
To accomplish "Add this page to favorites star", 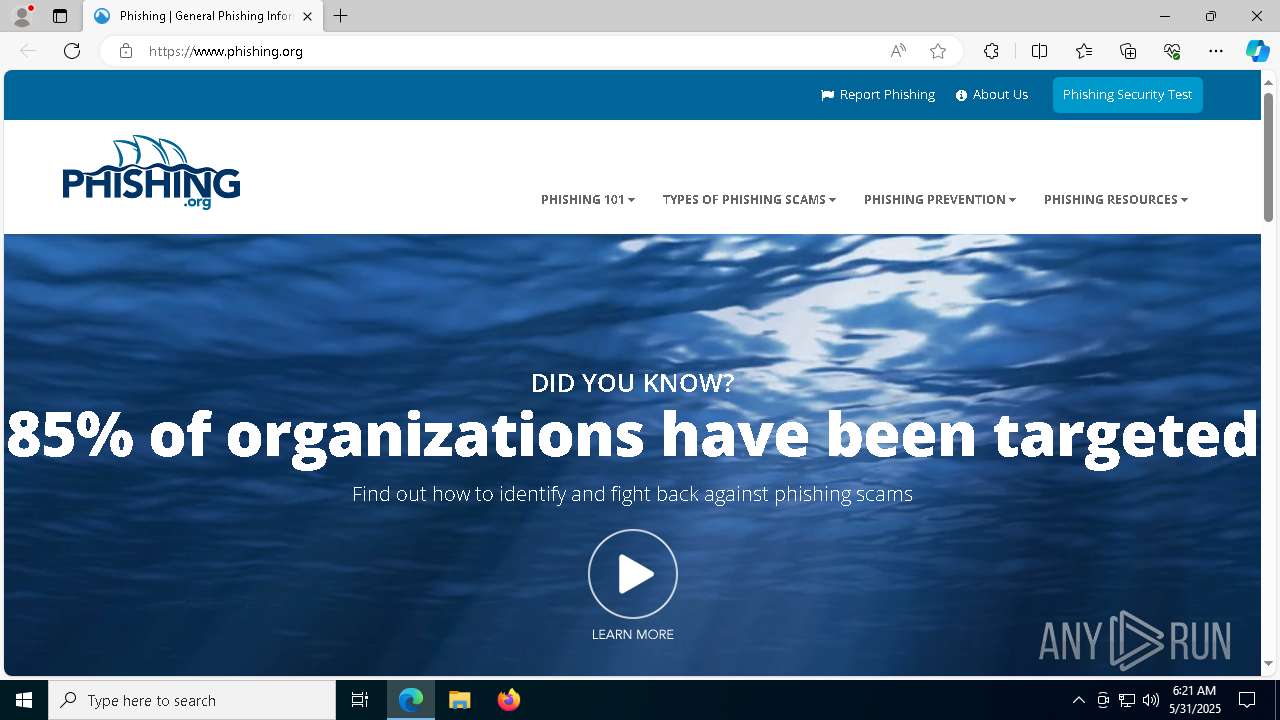I will point(938,51).
